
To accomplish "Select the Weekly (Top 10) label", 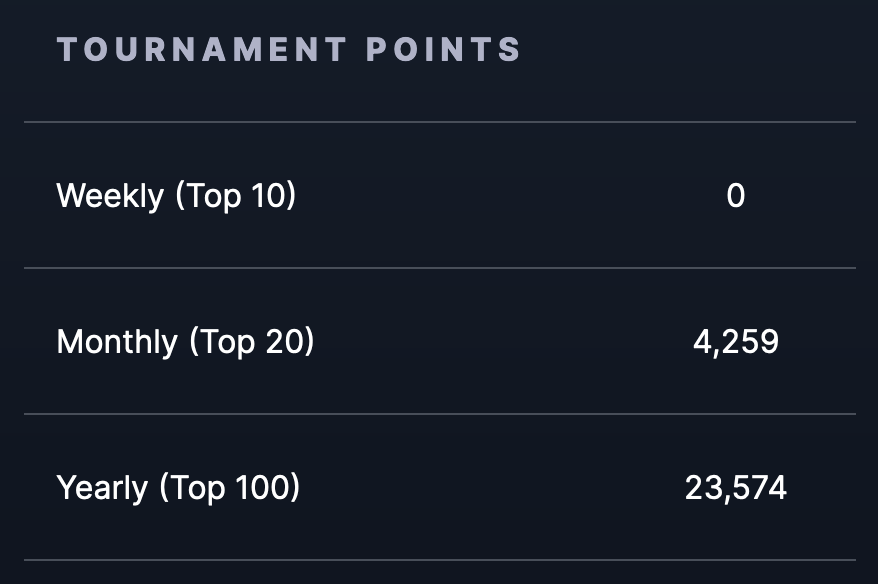I will click(176, 196).
